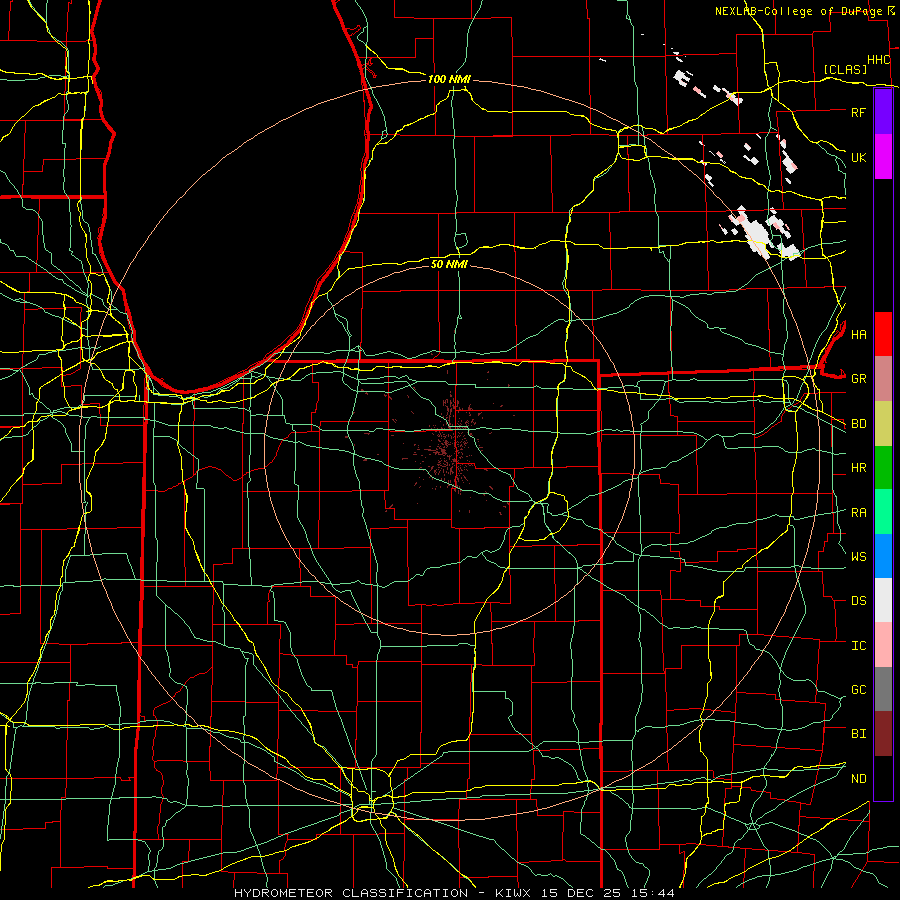Select the gray GC legend swatch
The image size is (900, 900).
(x=883, y=689)
